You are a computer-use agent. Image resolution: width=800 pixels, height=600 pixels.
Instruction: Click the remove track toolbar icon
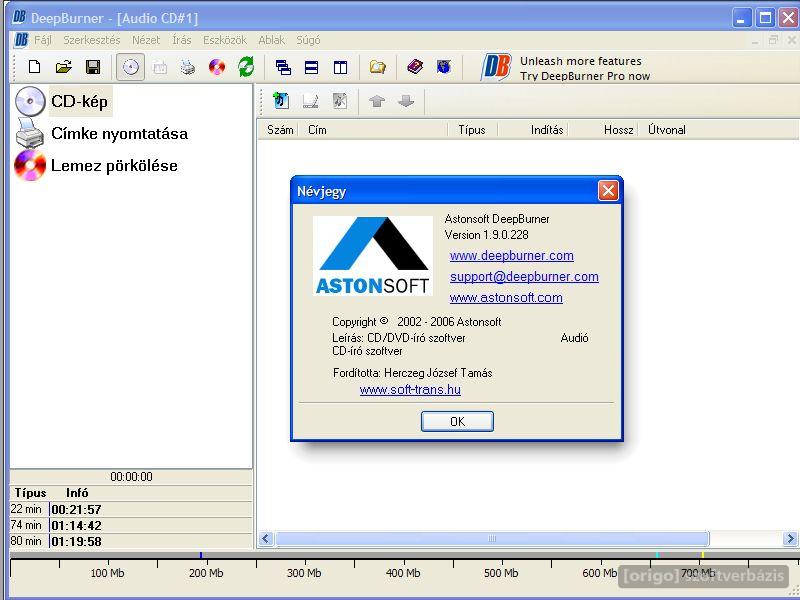tap(340, 101)
